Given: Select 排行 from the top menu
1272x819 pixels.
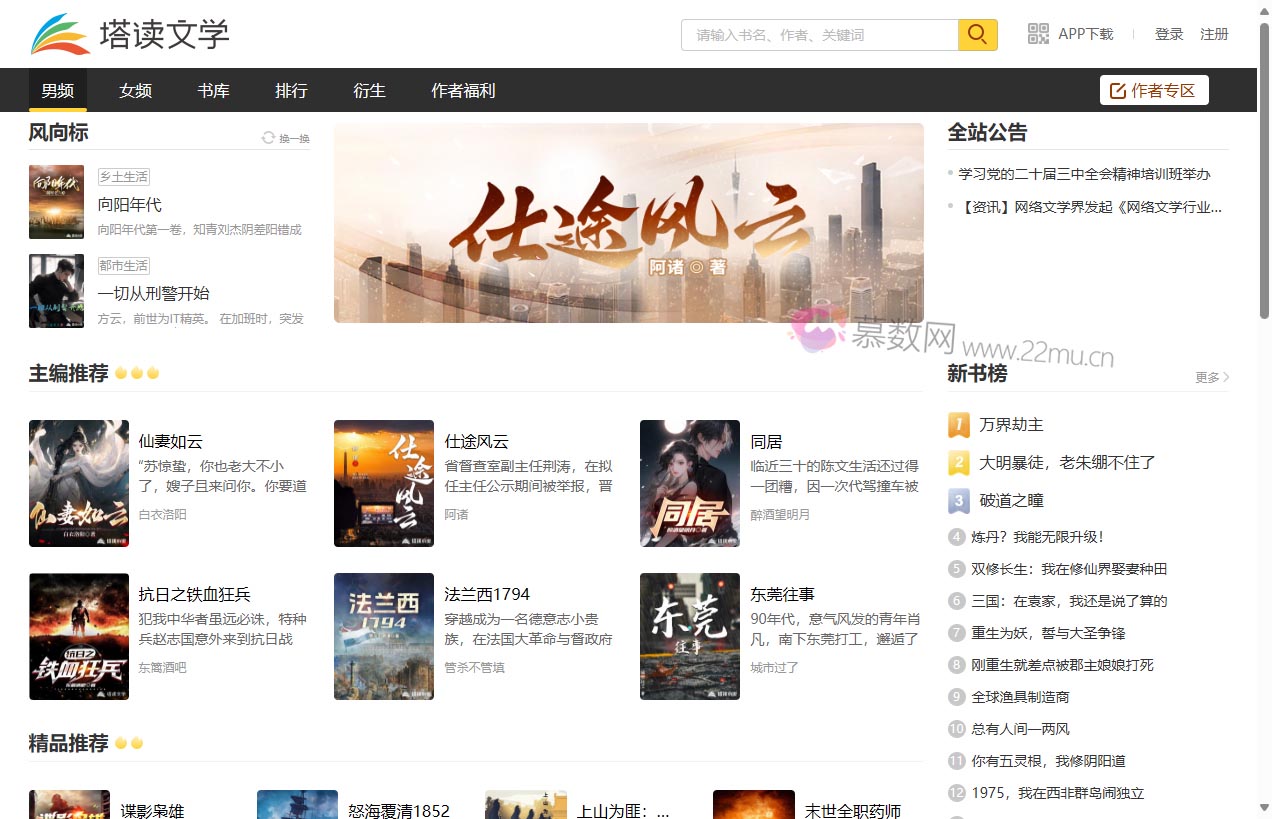Looking at the screenshot, I should point(291,90).
